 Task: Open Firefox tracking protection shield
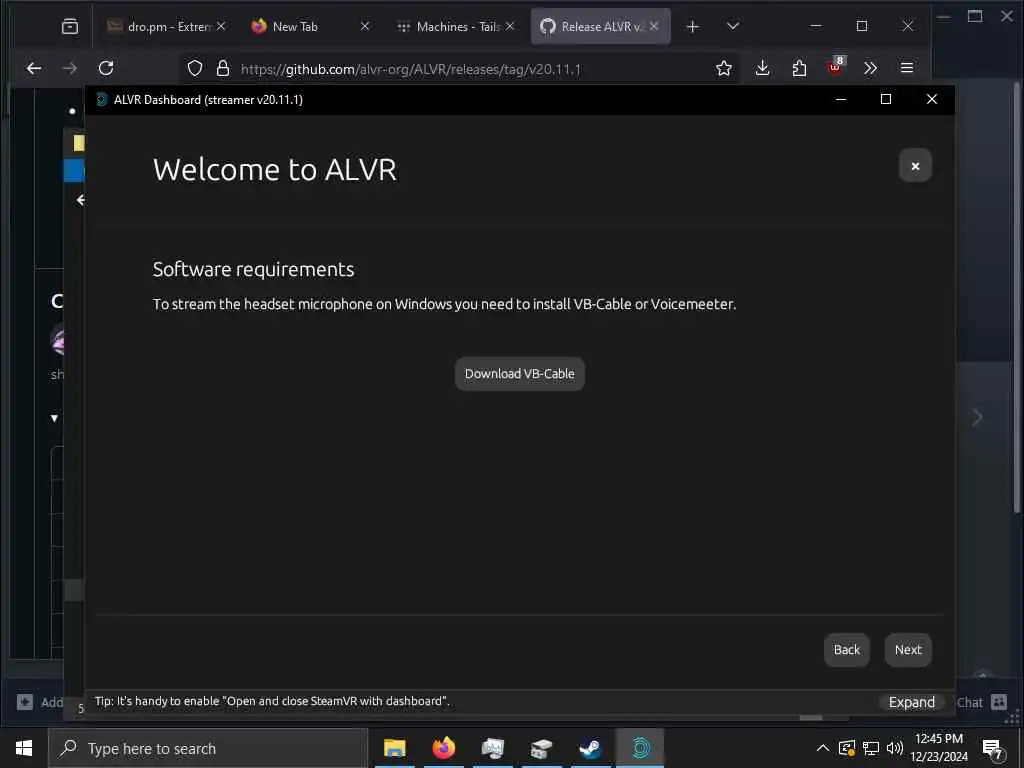[195, 69]
